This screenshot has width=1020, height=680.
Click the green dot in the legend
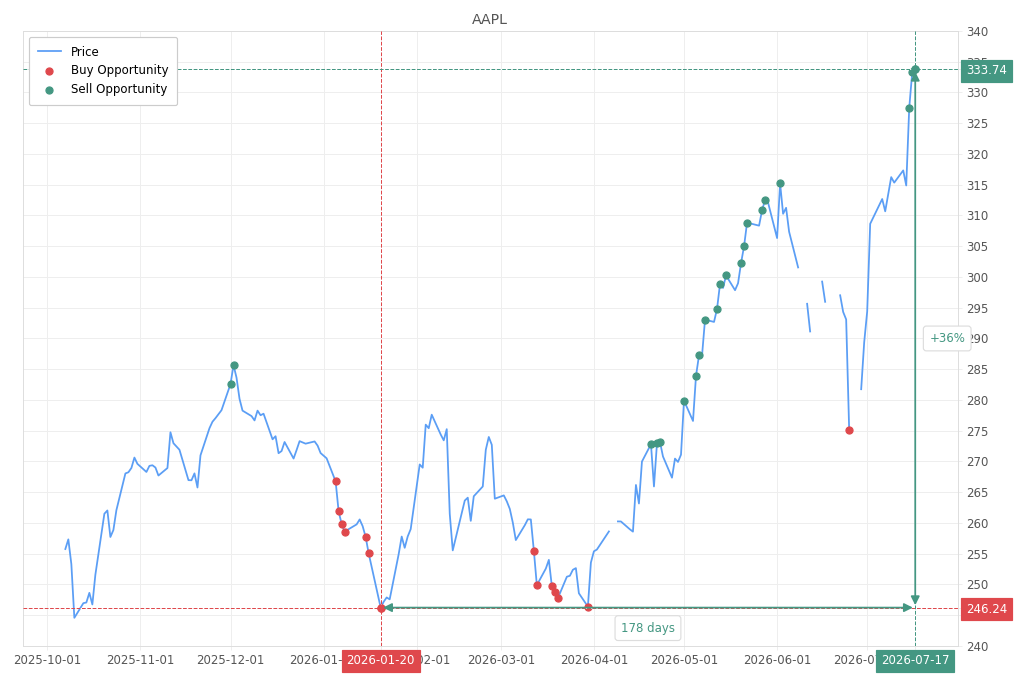click(49, 90)
